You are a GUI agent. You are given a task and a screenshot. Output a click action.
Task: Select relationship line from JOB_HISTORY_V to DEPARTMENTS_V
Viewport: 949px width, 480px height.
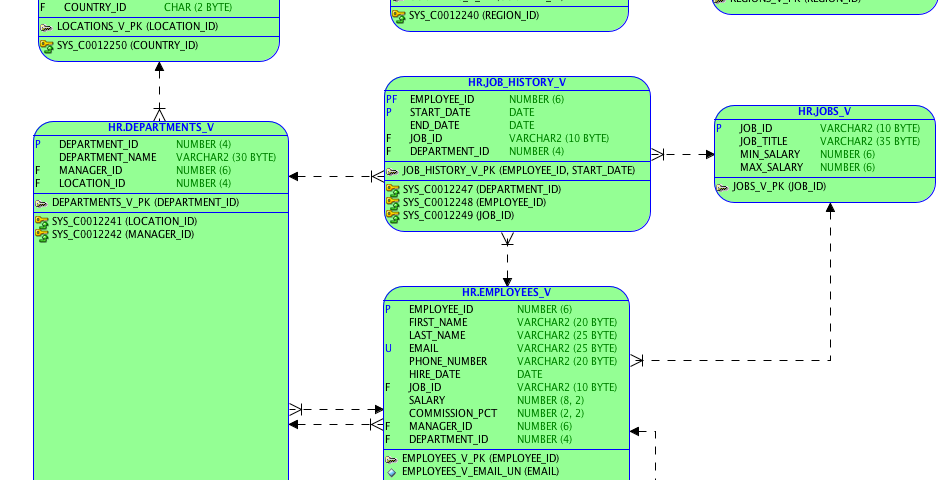point(337,177)
